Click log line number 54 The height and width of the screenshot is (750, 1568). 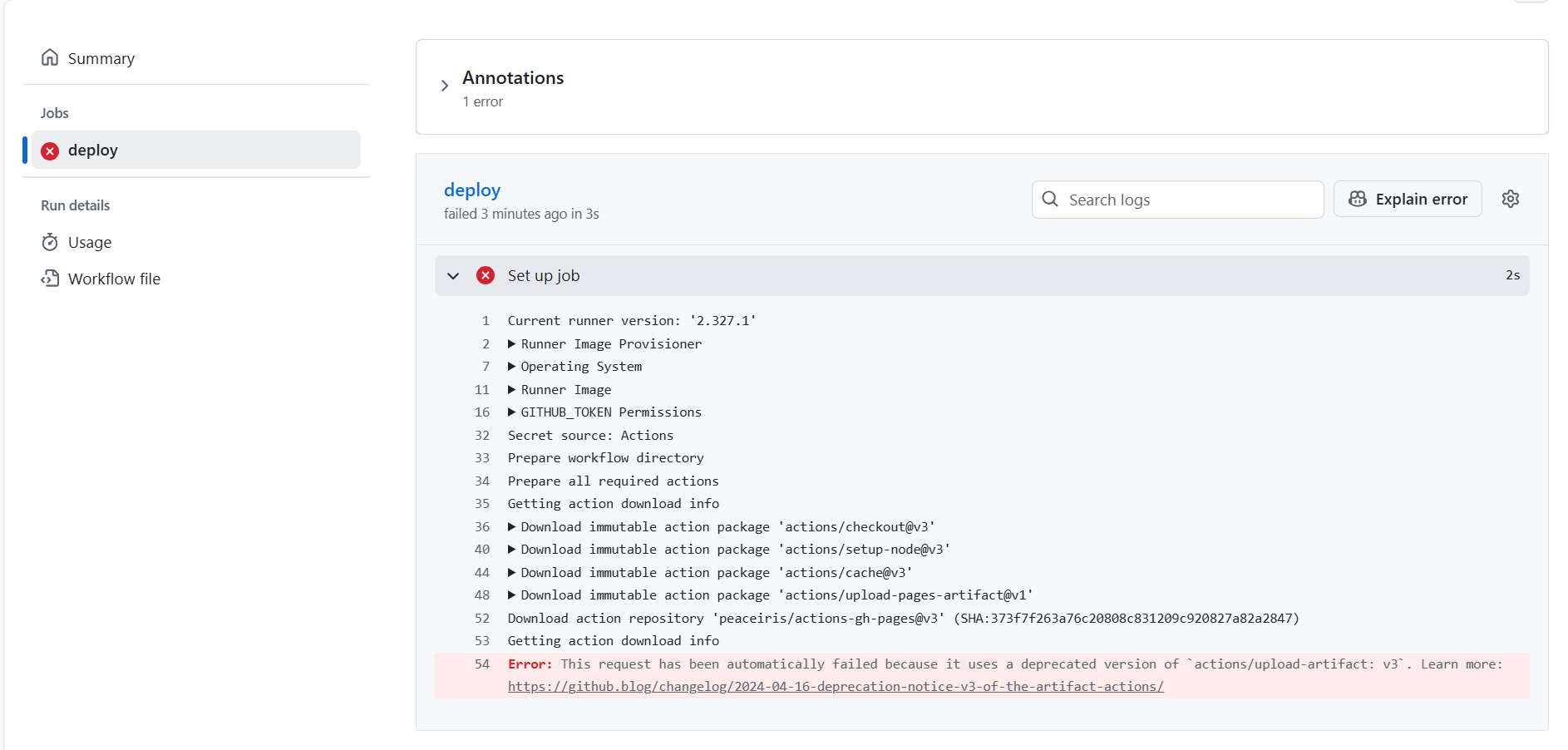pos(482,664)
